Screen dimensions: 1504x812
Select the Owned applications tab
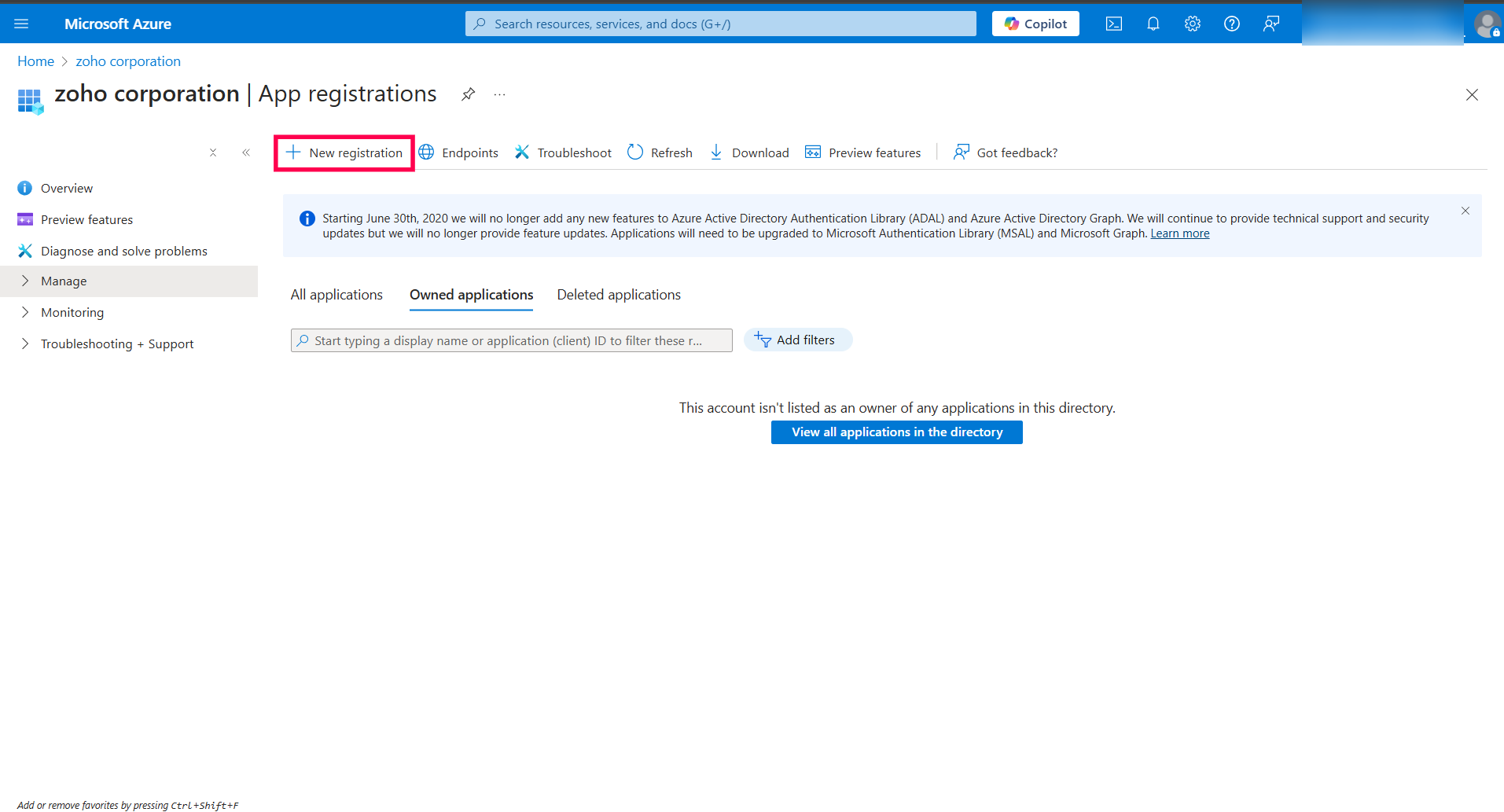(472, 295)
